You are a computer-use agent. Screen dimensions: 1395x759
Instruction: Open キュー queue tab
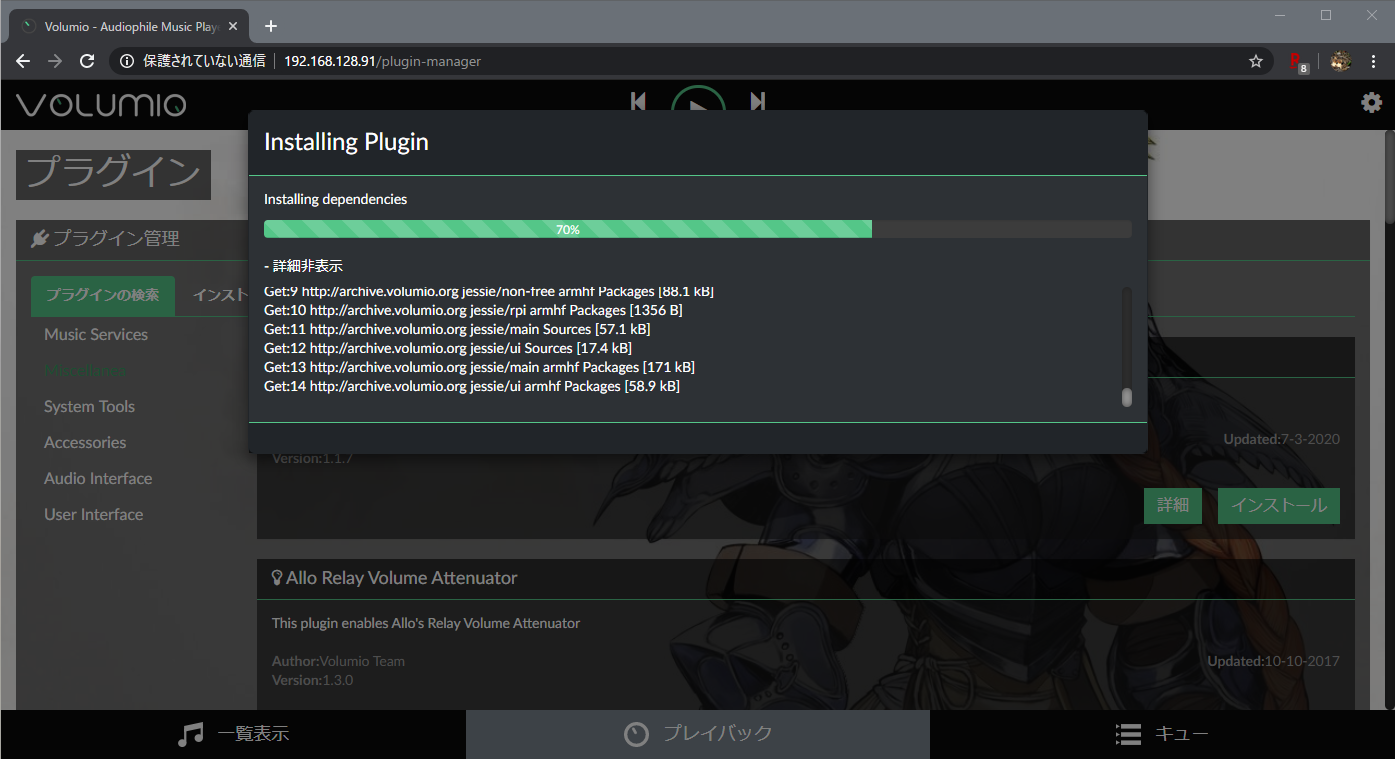[x=1162, y=734]
